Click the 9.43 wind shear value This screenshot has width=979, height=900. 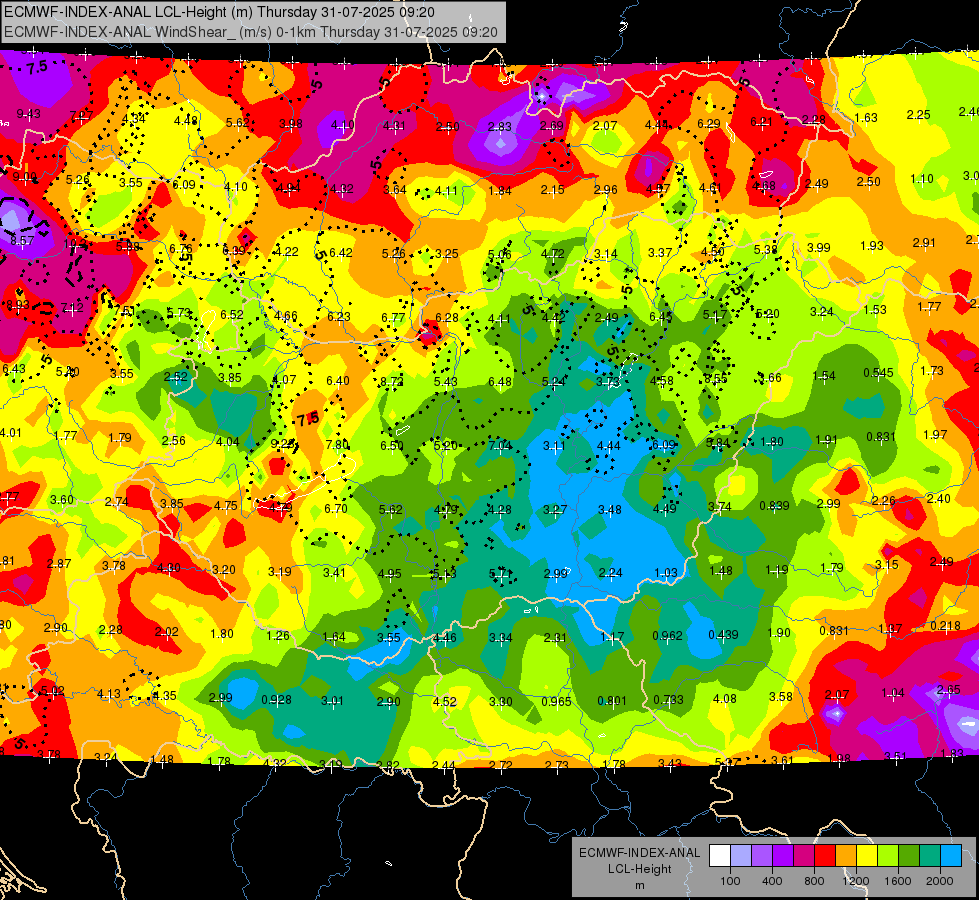coord(28,114)
